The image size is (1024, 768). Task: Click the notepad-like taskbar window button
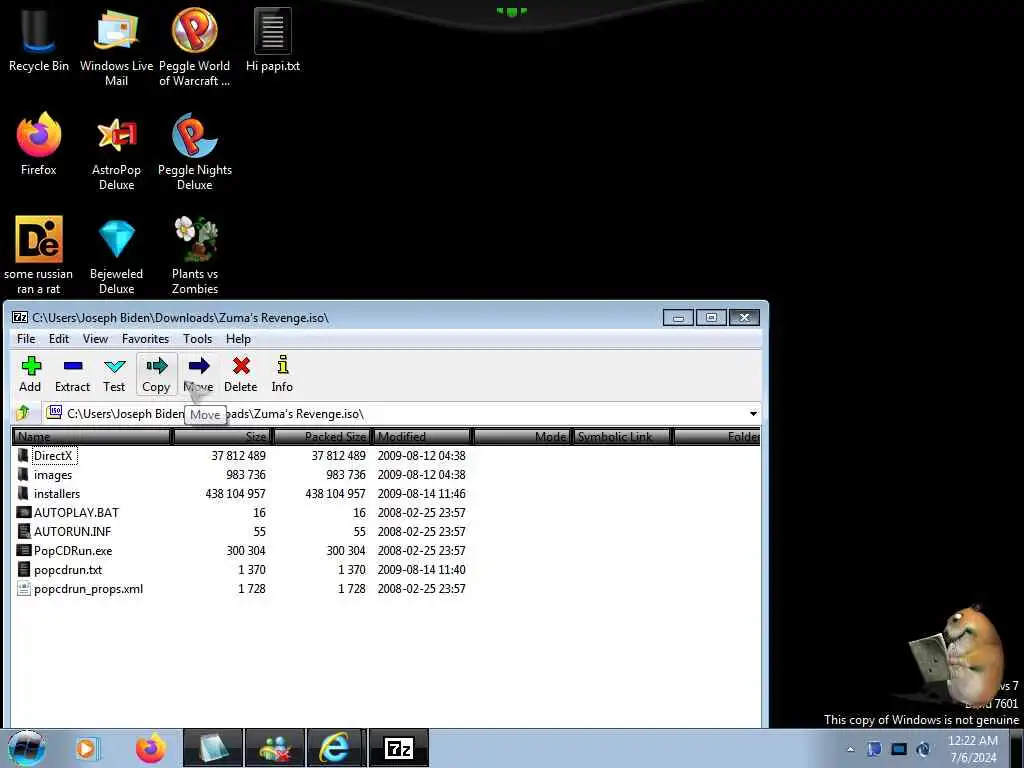tap(213, 748)
